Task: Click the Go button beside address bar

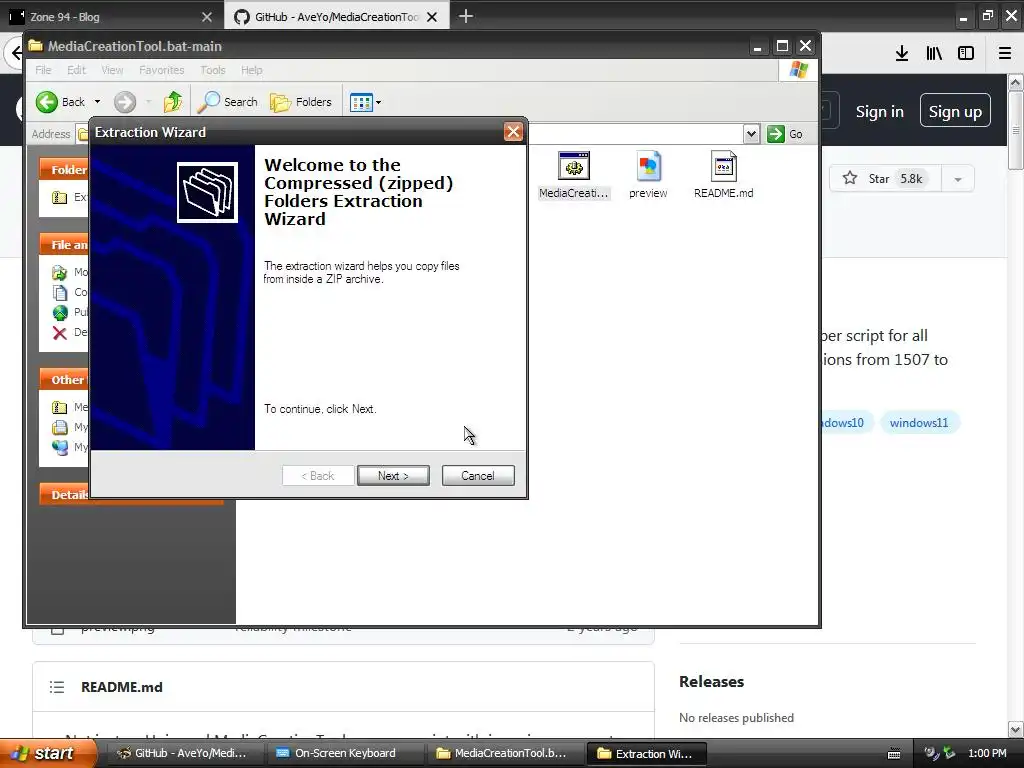Action: click(785, 134)
